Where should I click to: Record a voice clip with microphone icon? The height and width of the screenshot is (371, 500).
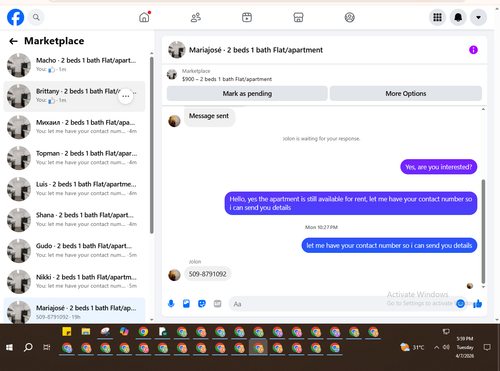(x=171, y=304)
